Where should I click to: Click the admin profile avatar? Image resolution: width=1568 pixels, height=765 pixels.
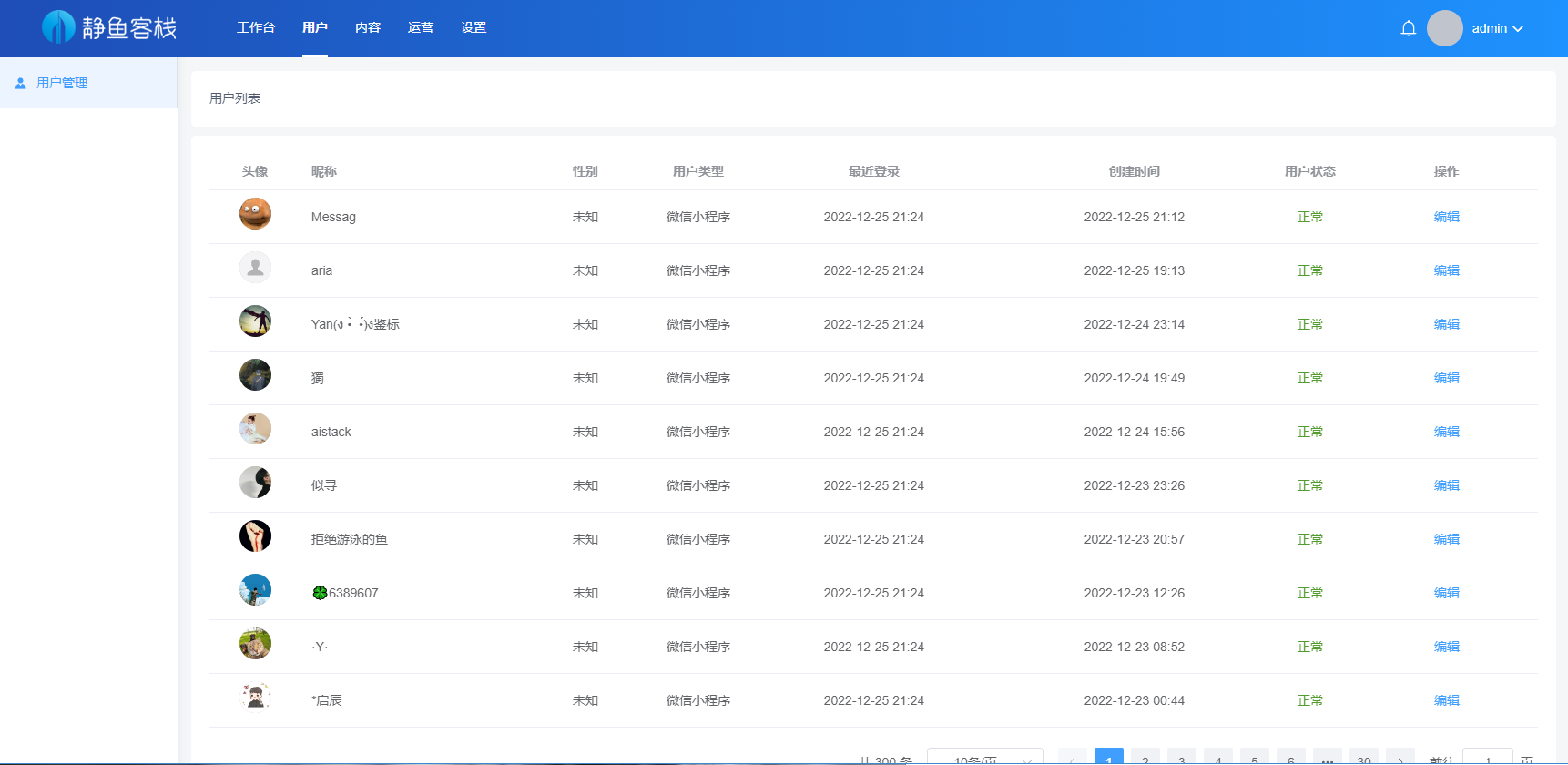[1444, 28]
